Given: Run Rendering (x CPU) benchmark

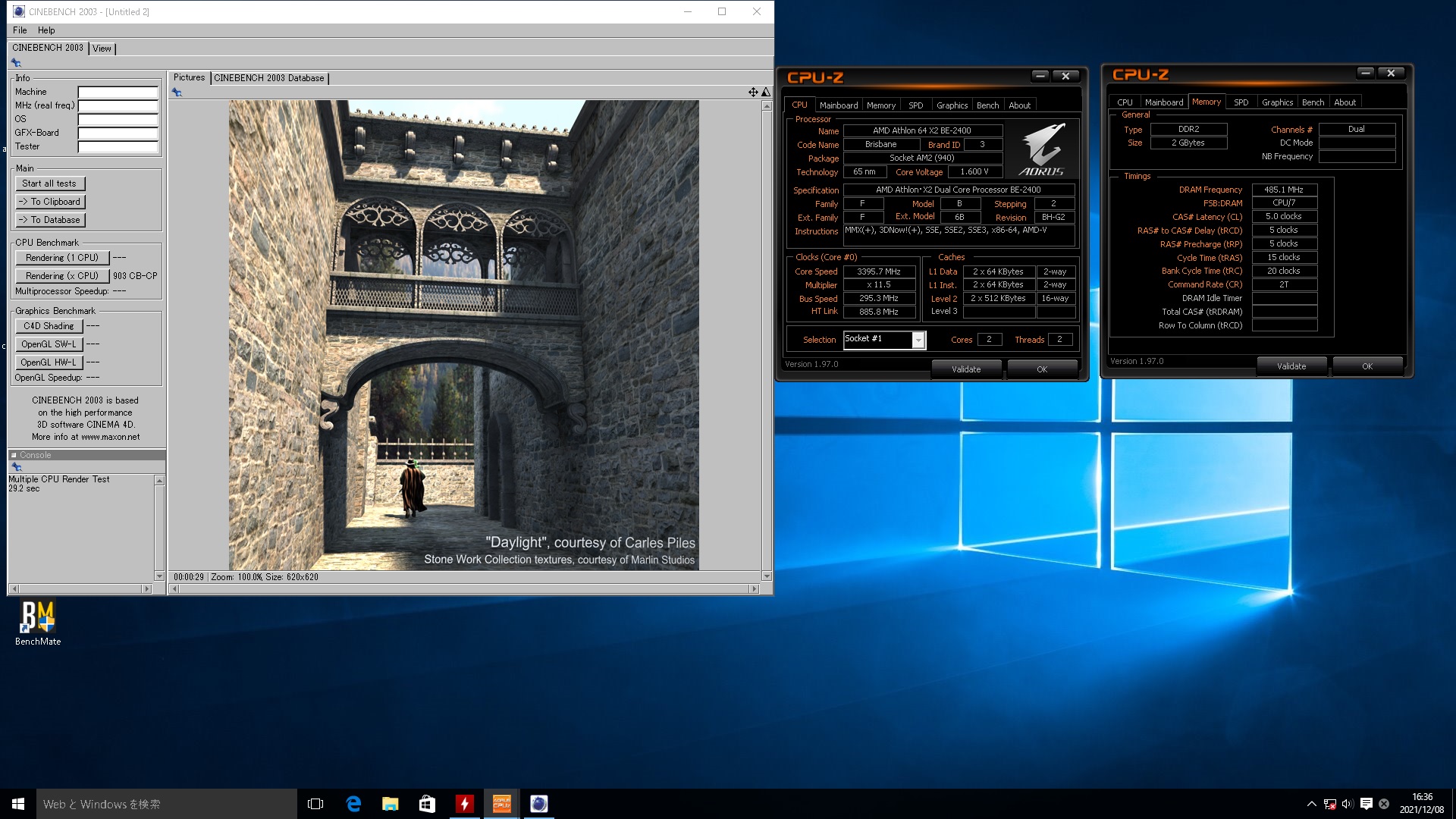Looking at the screenshot, I should [62, 276].
